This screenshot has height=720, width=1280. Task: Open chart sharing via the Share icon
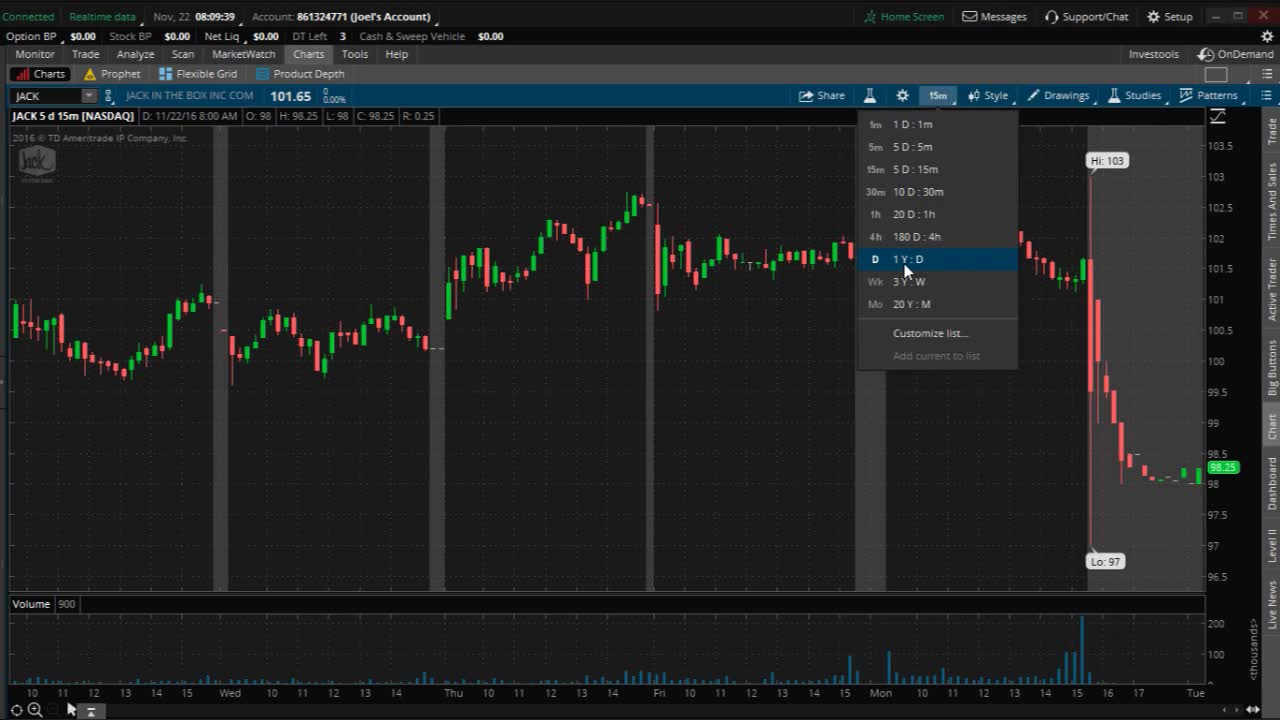point(821,96)
